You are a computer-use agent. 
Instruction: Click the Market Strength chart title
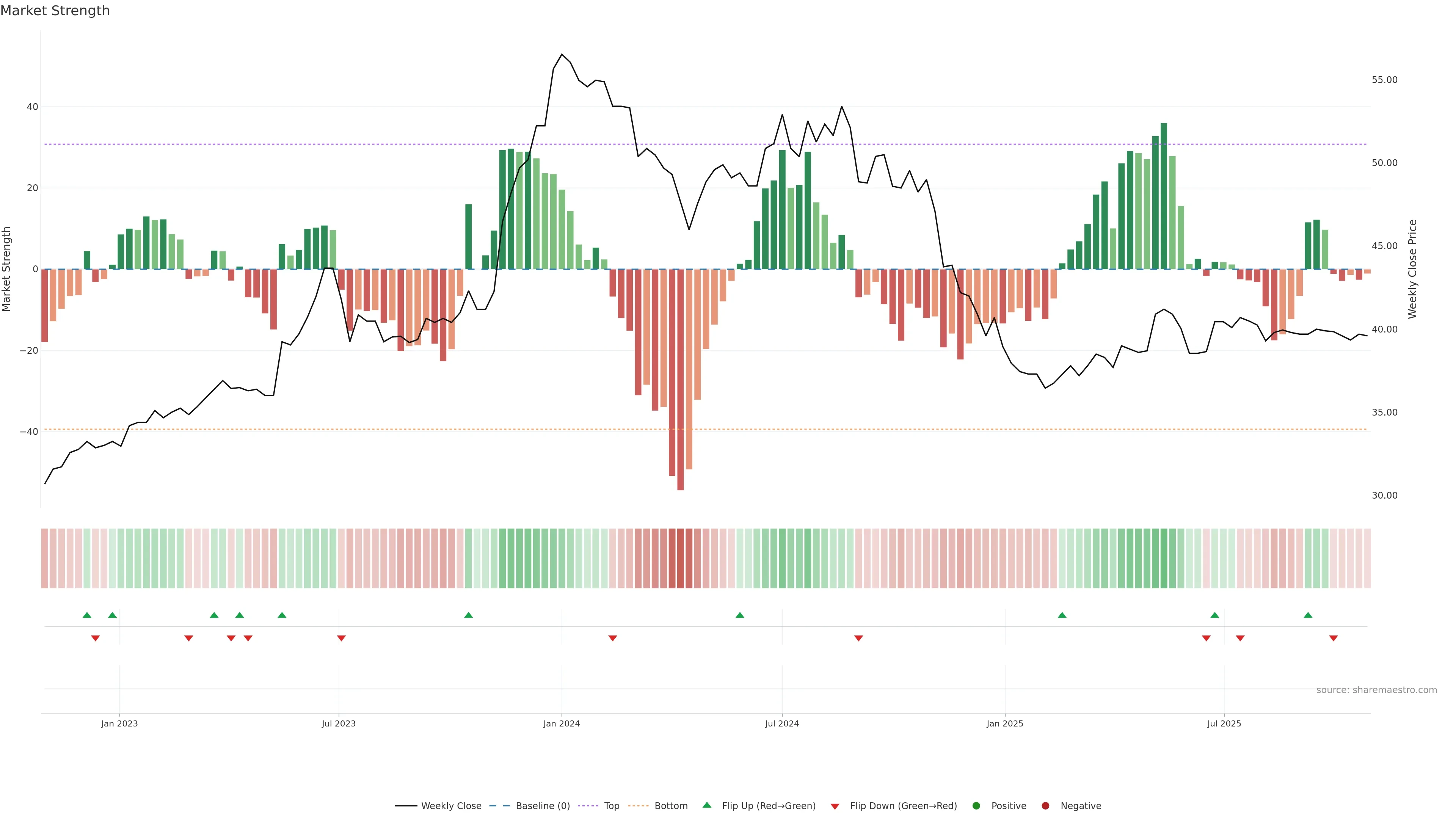pos(55,11)
